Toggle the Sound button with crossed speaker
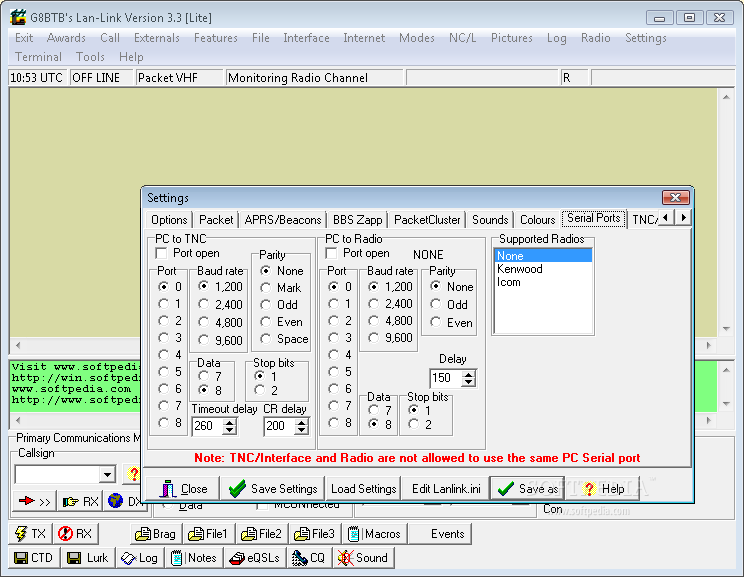Screen dimensions: 744x577 363,558
